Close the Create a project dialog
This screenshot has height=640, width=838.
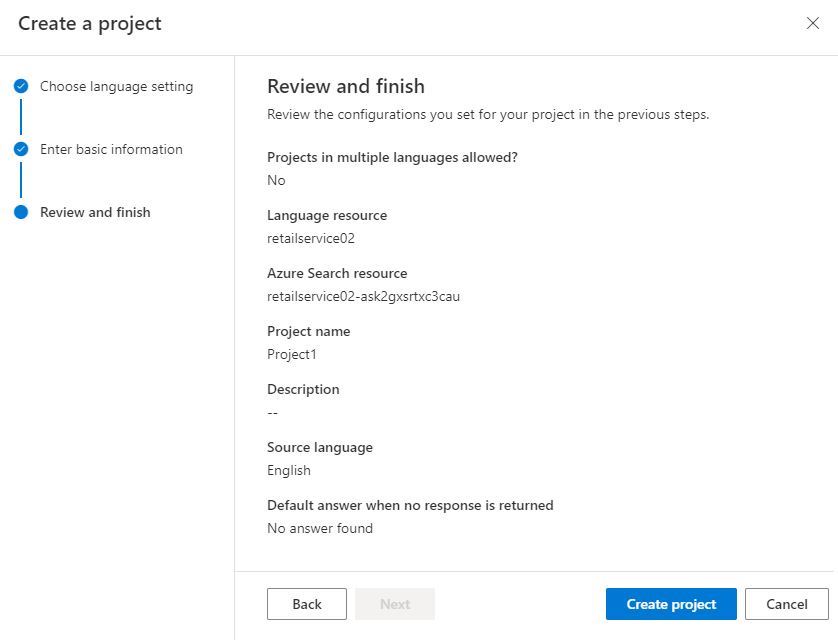(x=812, y=24)
